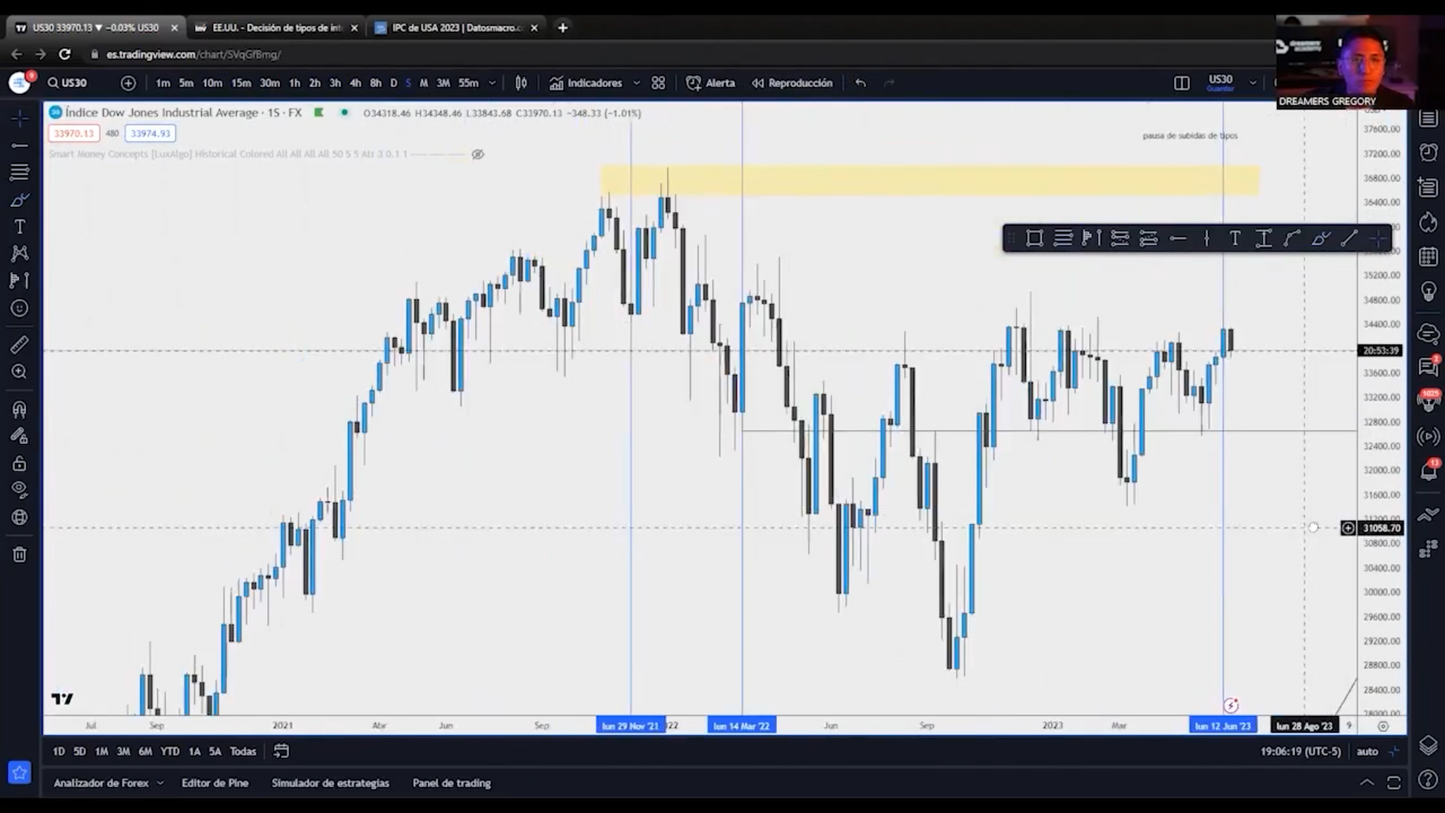This screenshot has height=813, width=1445.
Task: Select the YTD date range button
Action: tap(170, 751)
